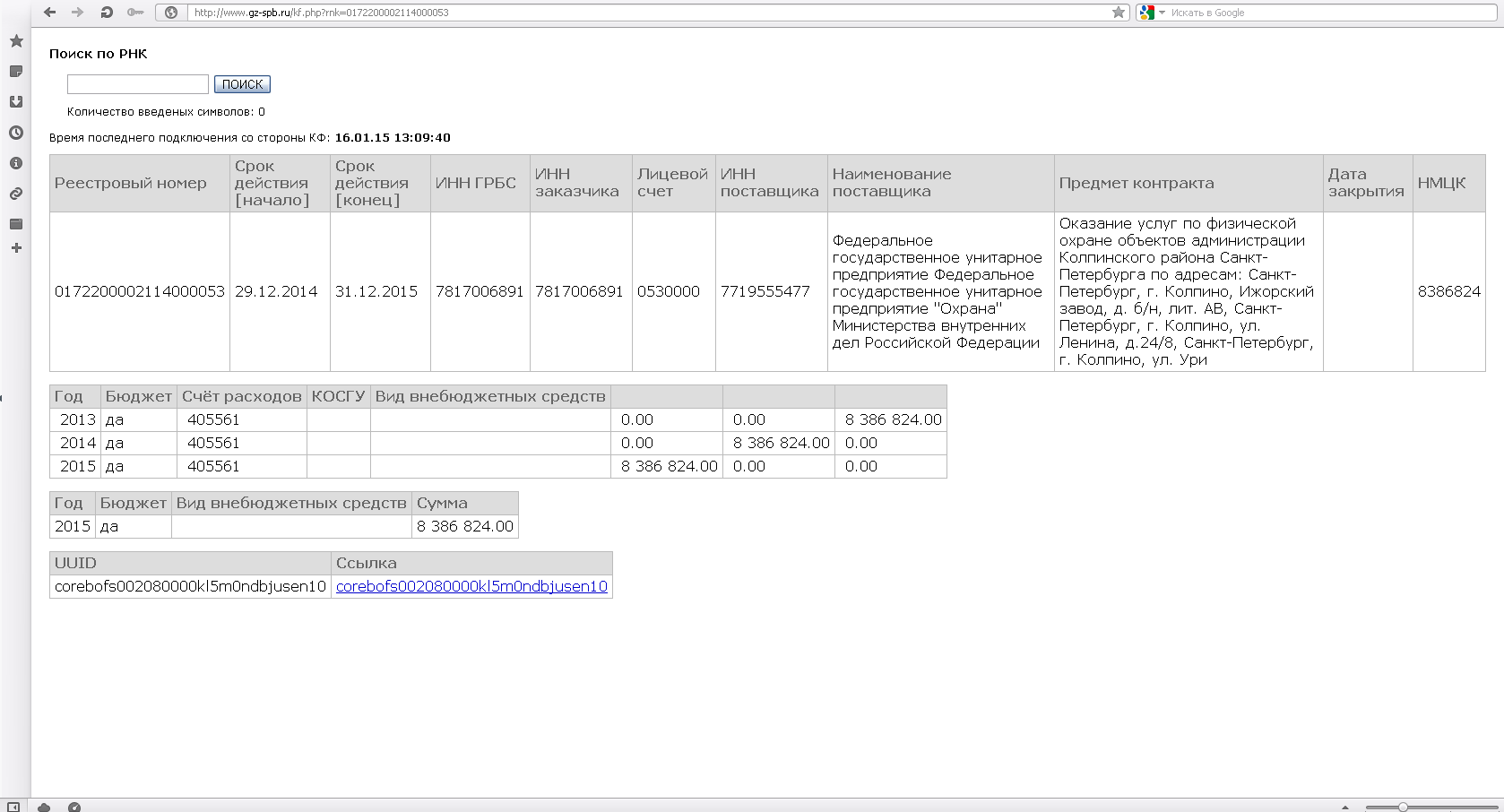
Task: Open the Windows panel in sidebar
Action: click(x=16, y=224)
